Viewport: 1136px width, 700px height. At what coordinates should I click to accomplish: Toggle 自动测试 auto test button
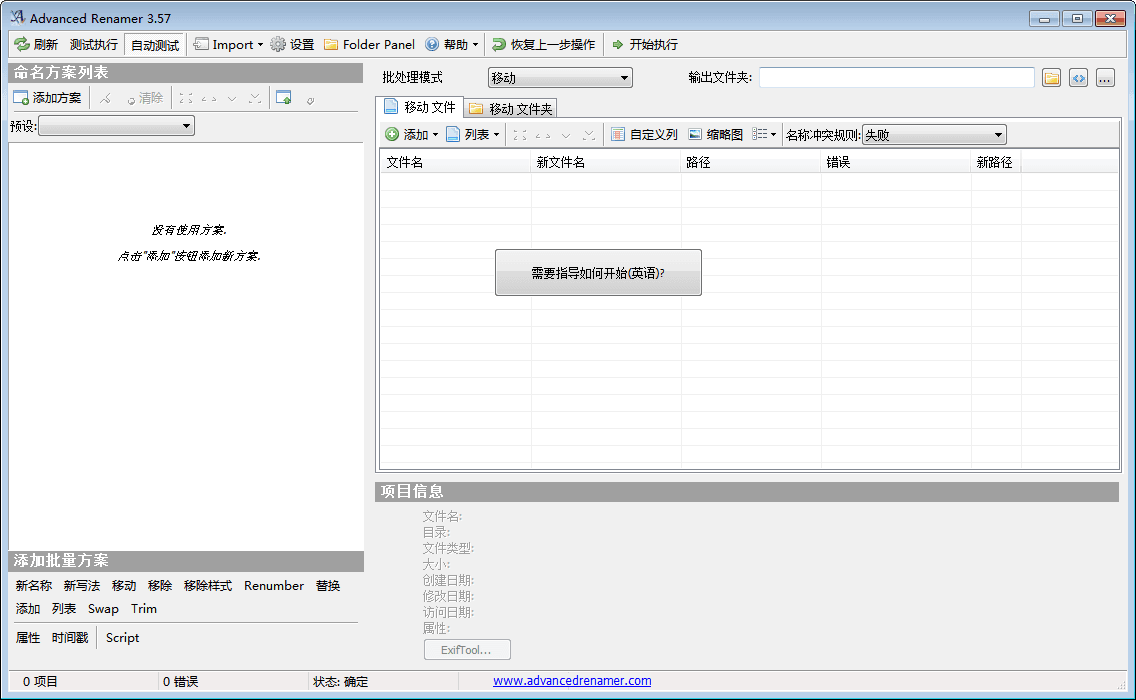(154, 45)
